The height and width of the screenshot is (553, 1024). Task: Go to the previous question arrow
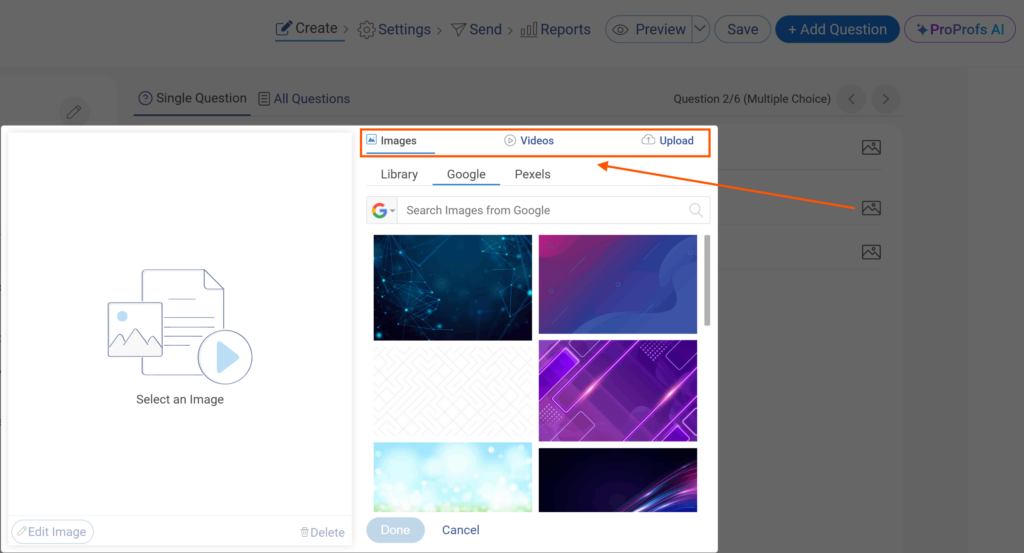[852, 99]
